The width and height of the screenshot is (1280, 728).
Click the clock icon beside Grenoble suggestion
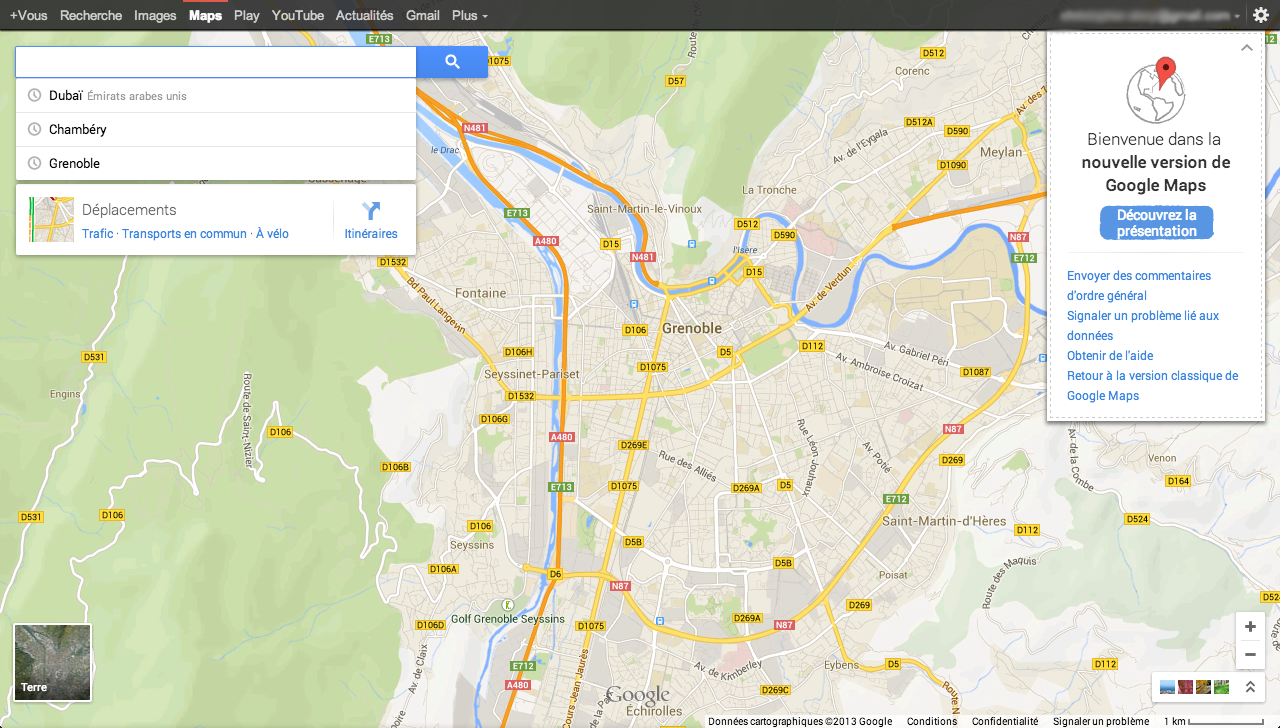pos(34,163)
